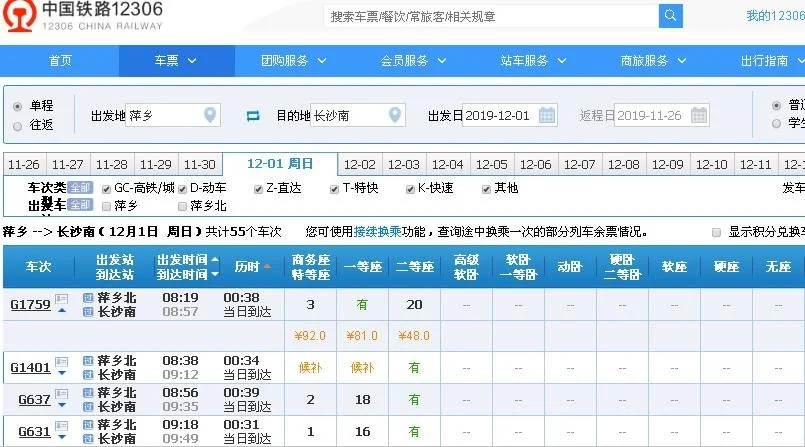Click the blue search magnifier button
Image resolution: width=805 pixels, height=447 pixels.
pos(670,16)
